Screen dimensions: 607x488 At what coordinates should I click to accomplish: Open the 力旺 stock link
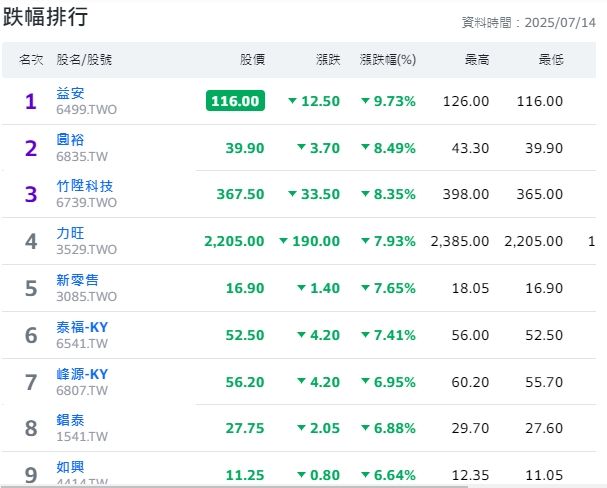click(70, 233)
